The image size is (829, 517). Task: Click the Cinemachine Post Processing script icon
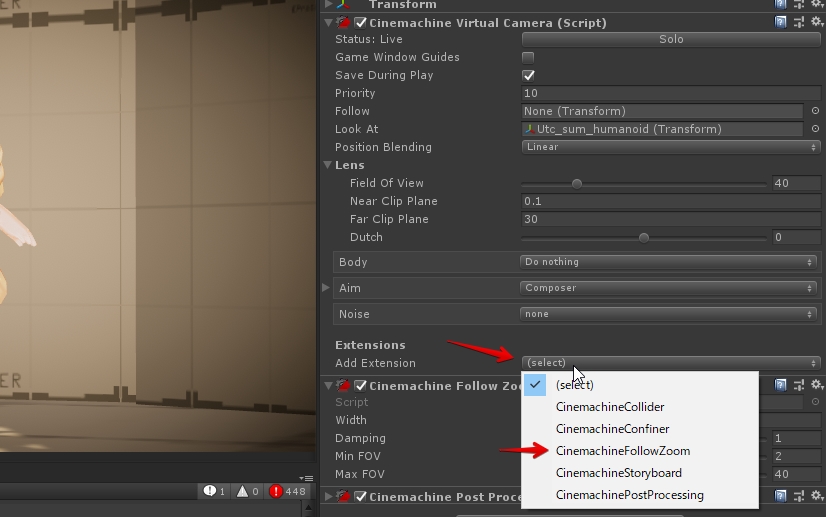[x=343, y=496]
